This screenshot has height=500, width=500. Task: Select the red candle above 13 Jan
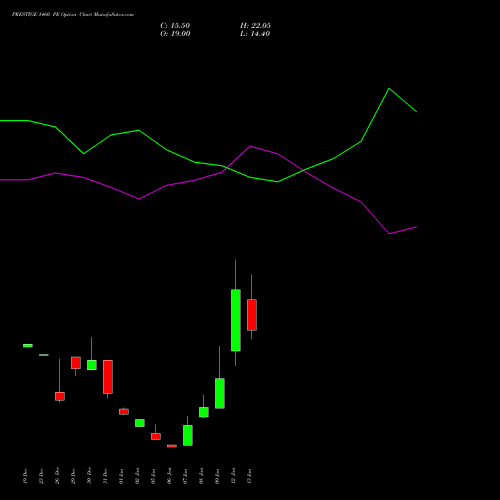click(x=252, y=315)
